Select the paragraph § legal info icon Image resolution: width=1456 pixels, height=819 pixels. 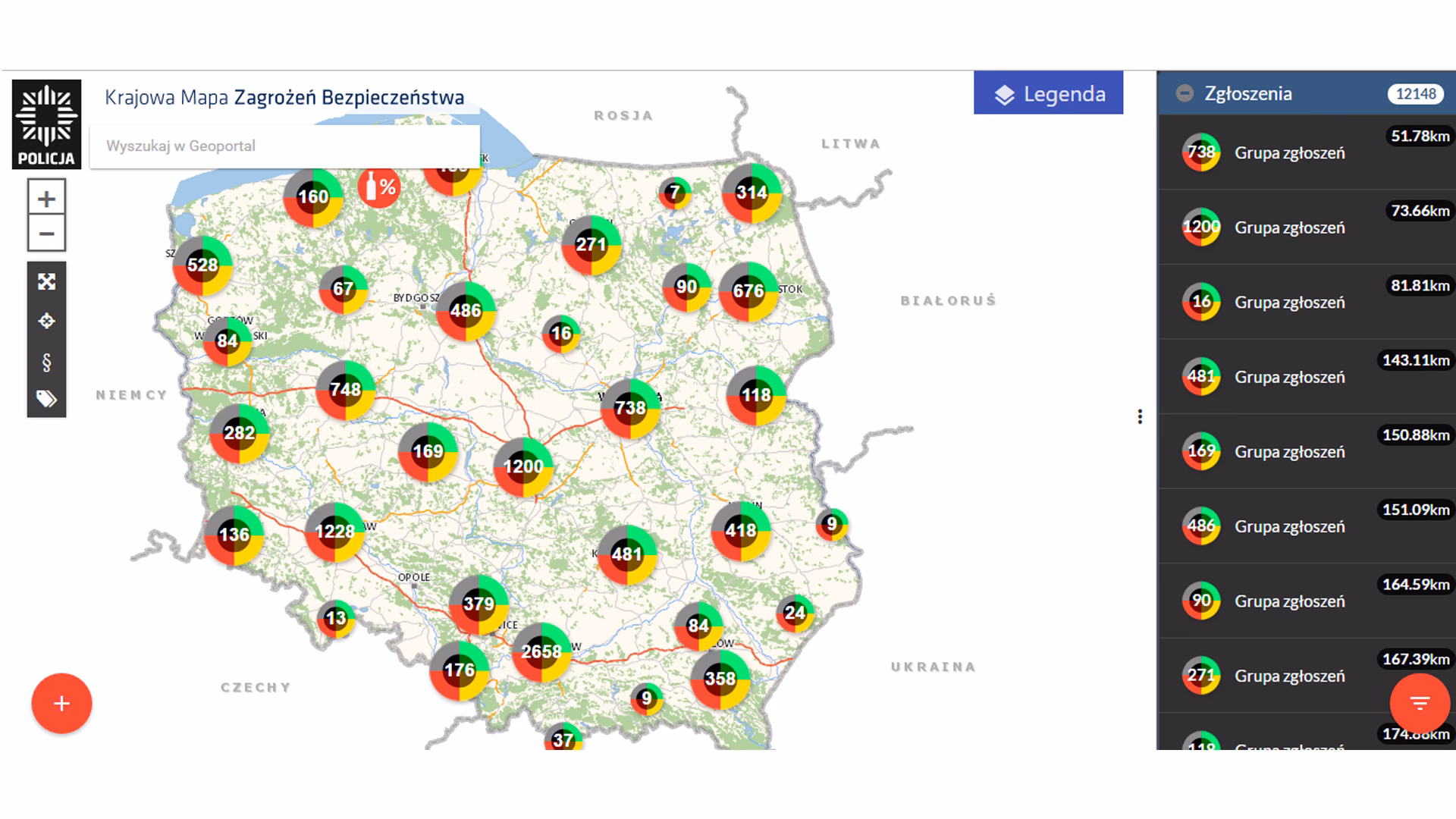[46, 362]
